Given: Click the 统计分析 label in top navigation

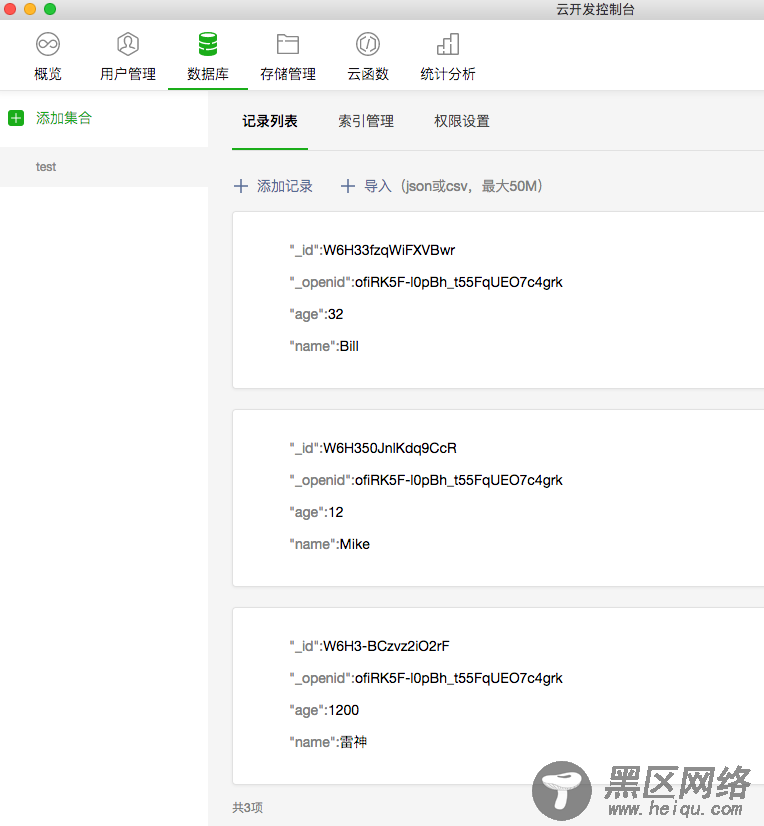Looking at the screenshot, I should click(x=448, y=74).
